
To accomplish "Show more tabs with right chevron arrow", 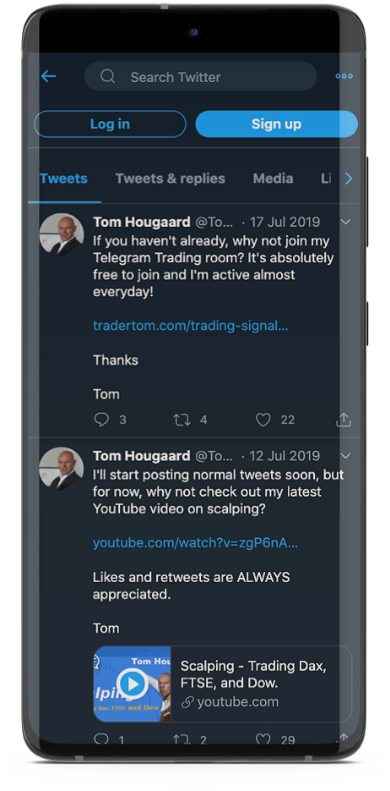I will click(349, 179).
